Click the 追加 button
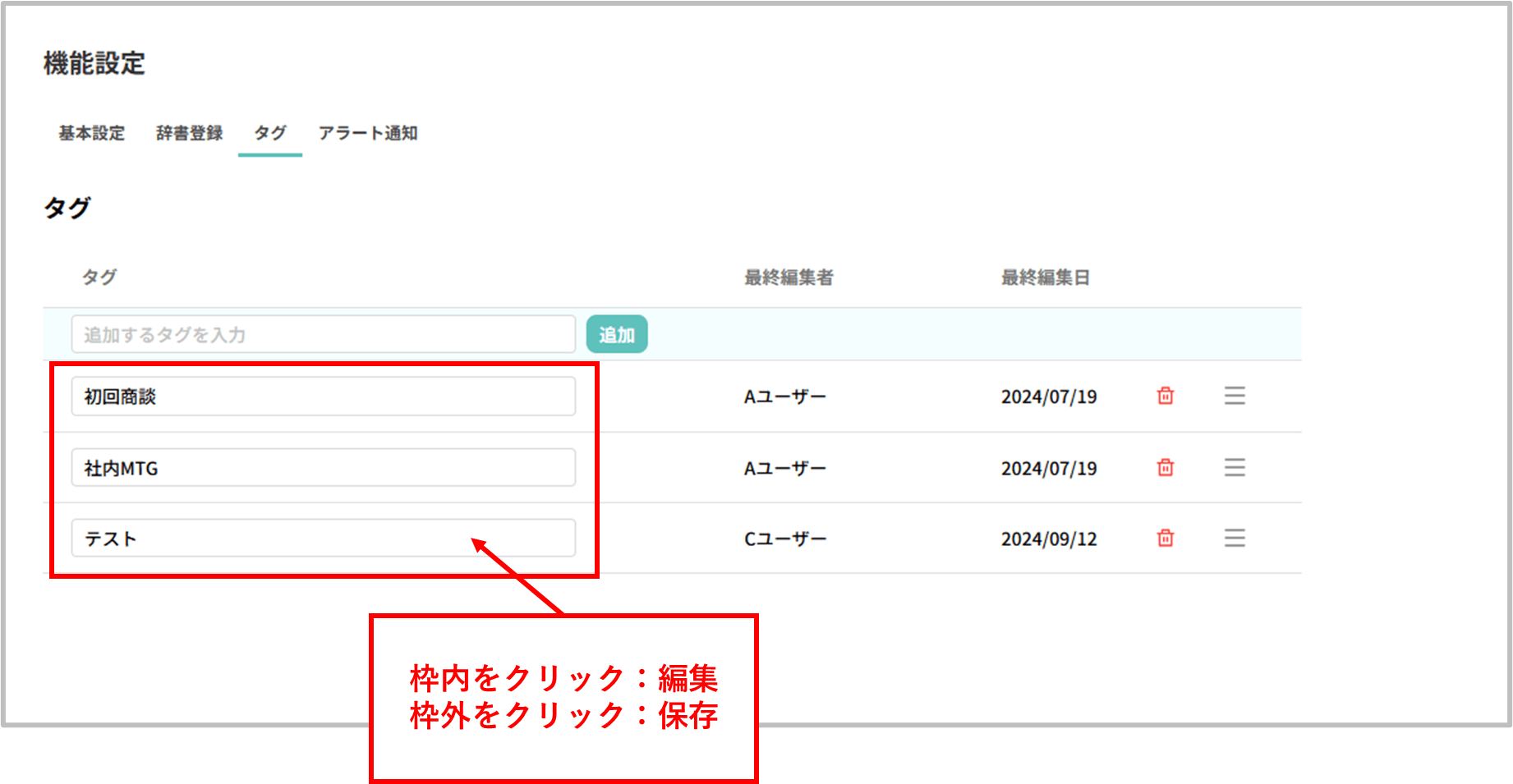 617,334
